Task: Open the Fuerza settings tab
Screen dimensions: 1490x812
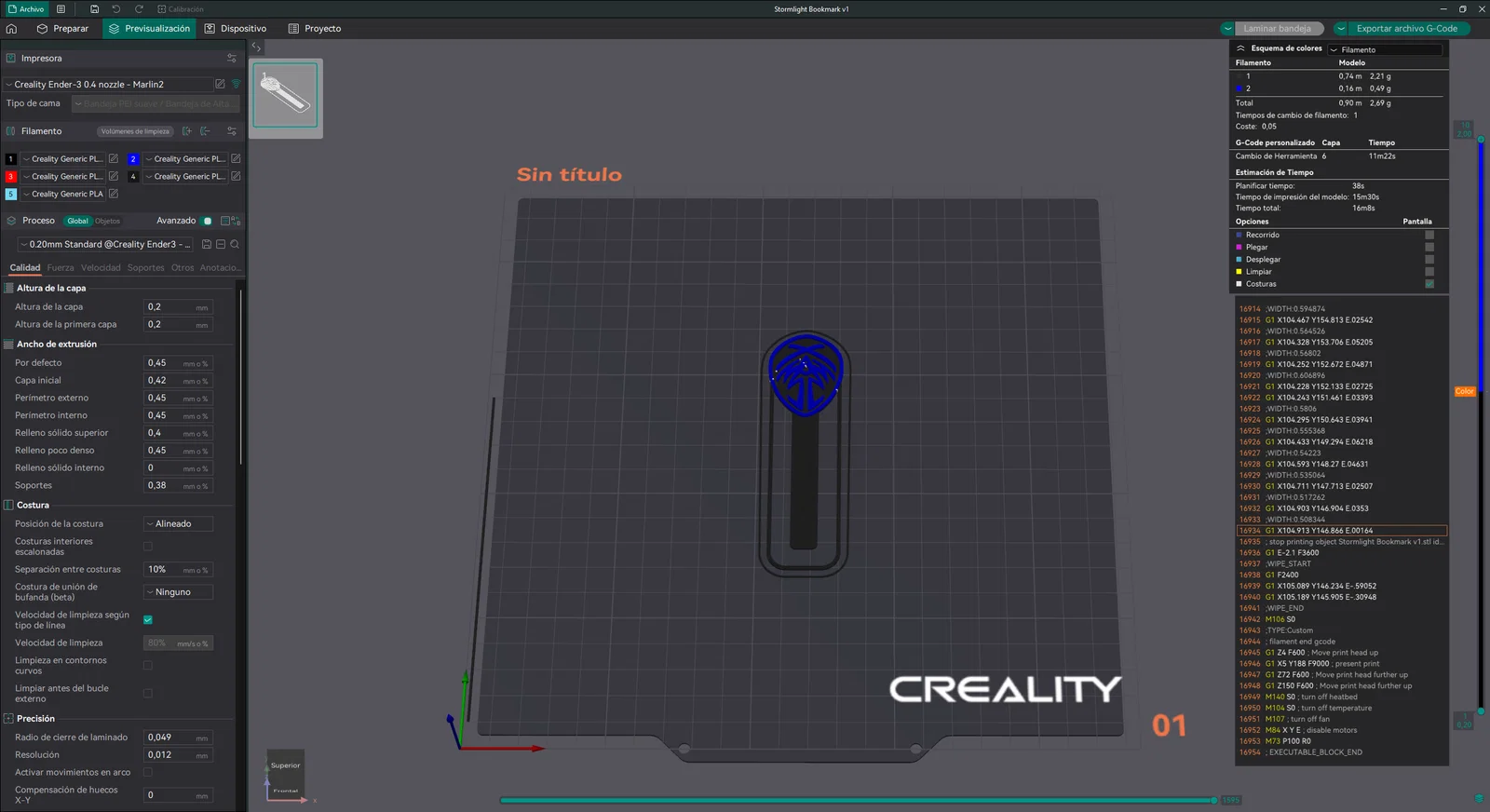Action: click(61, 268)
